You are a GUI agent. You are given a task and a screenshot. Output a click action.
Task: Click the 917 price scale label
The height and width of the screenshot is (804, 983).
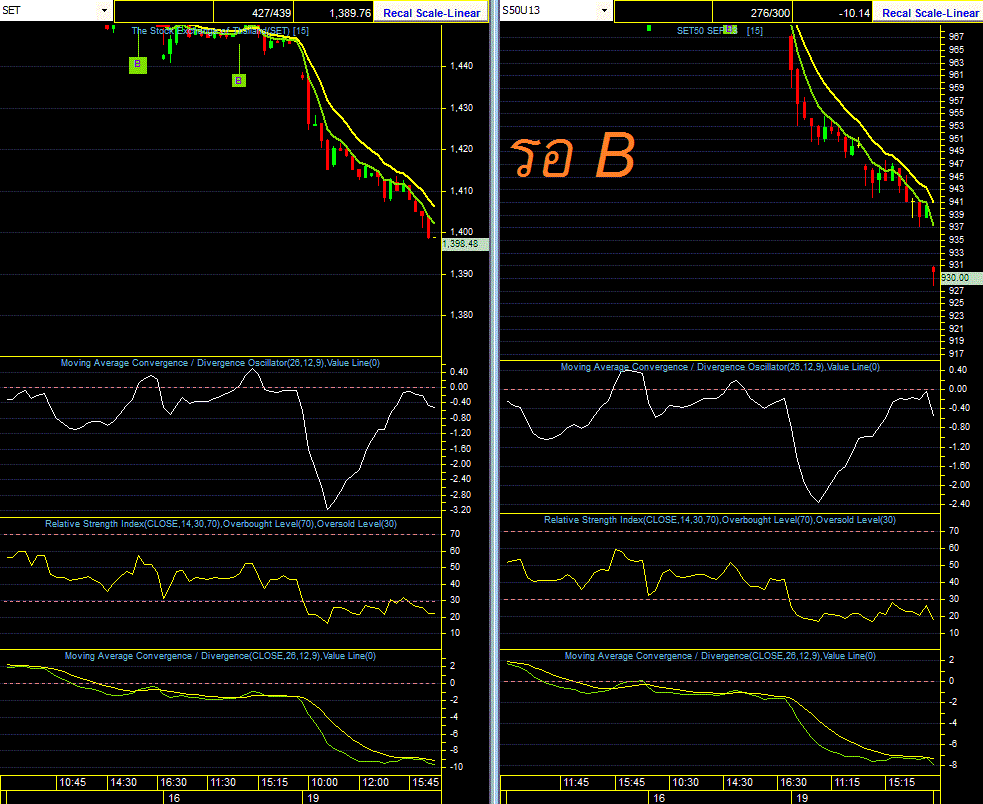click(x=956, y=354)
